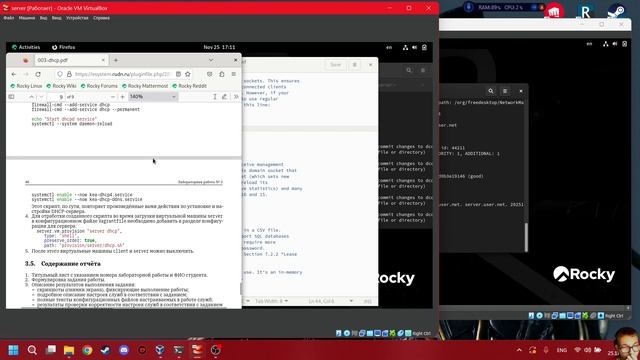Open Rocky Forums bookmark
The width and height of the screenshot is (640, 360).
(x=99, y=86)
